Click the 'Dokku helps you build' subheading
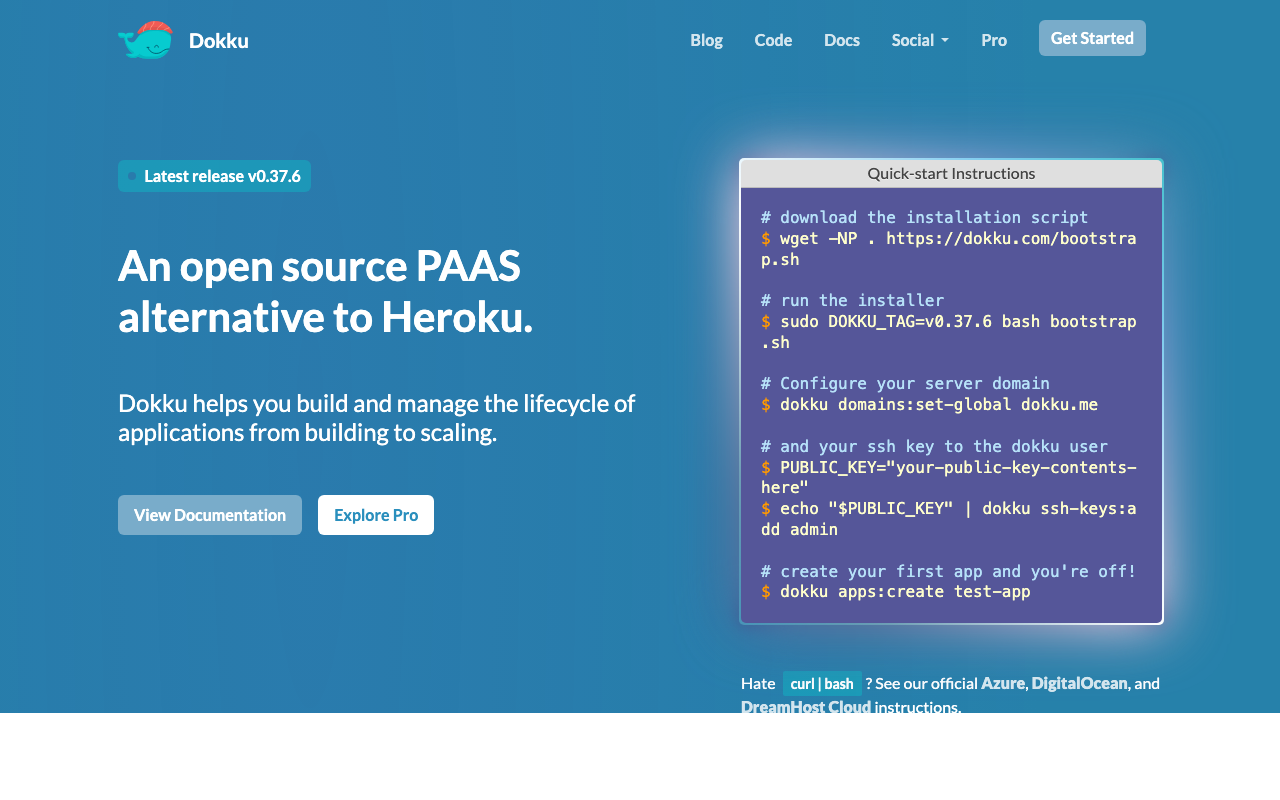This screenshot has width=1280, height=800. click(x=377, y=418)
